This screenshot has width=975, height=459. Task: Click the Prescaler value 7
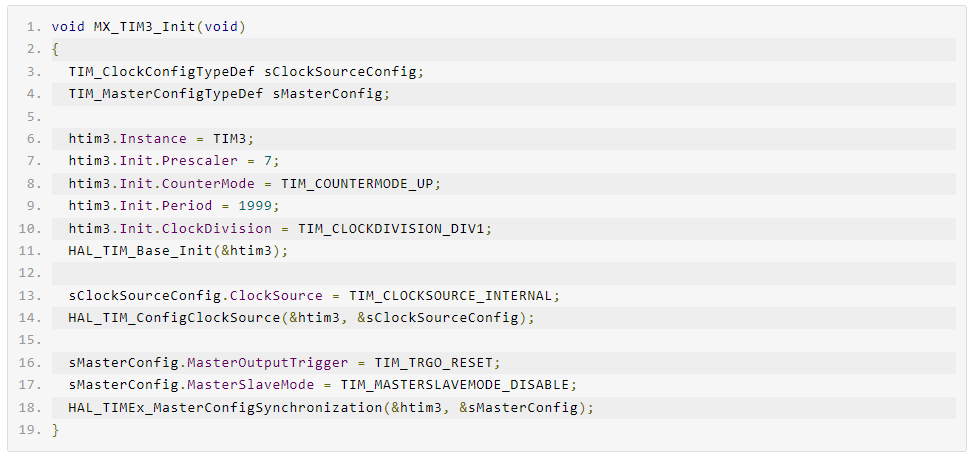coord(268,161)
